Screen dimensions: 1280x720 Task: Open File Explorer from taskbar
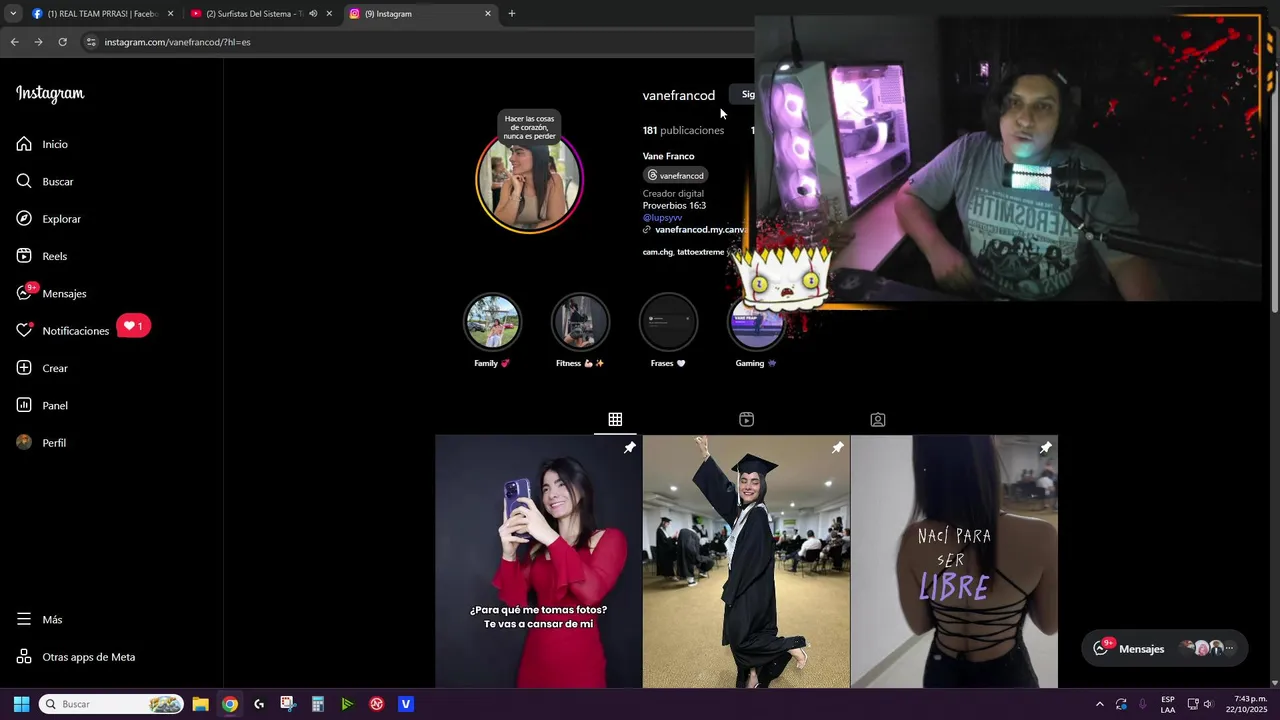200,704
